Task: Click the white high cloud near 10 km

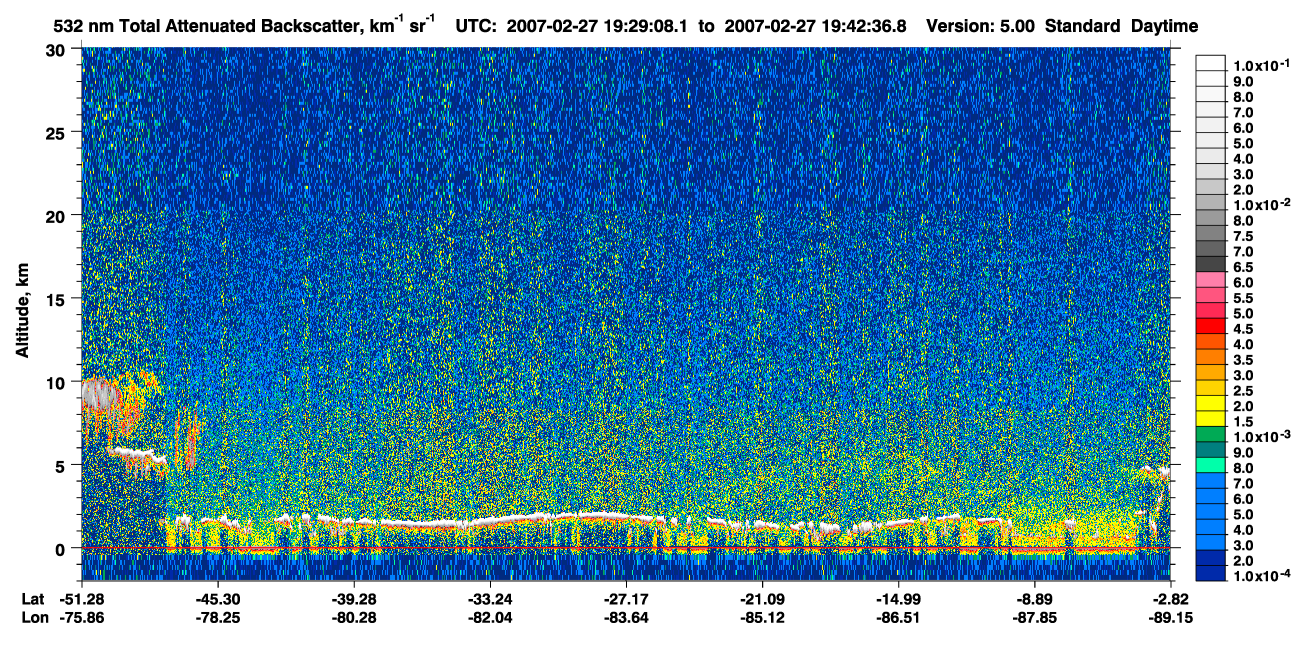Action: pyautogui.click(x=98, y=395)
